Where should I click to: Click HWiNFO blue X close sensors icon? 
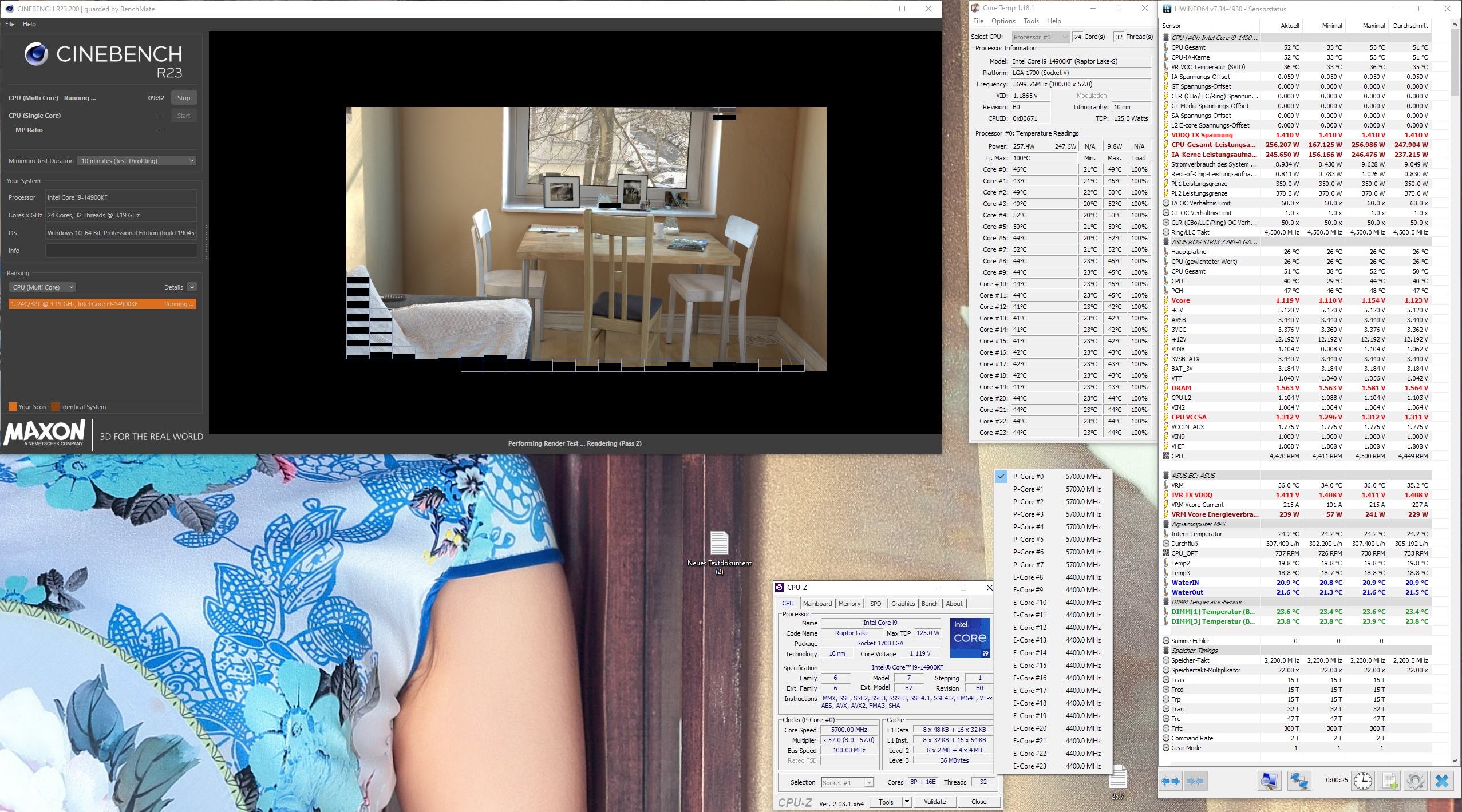1442,781
